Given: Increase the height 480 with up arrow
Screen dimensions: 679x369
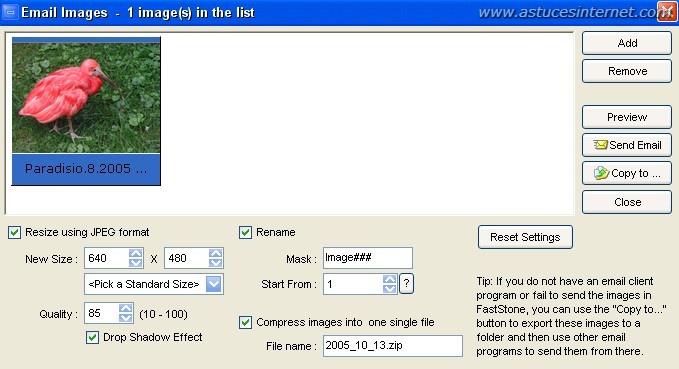Looking at the screenshot, I should pos(216,253).
